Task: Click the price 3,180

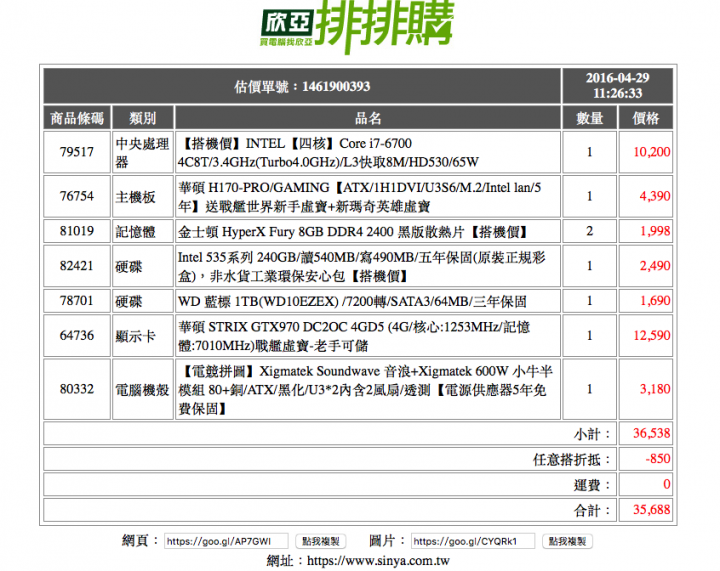Action: coord(655,389)
